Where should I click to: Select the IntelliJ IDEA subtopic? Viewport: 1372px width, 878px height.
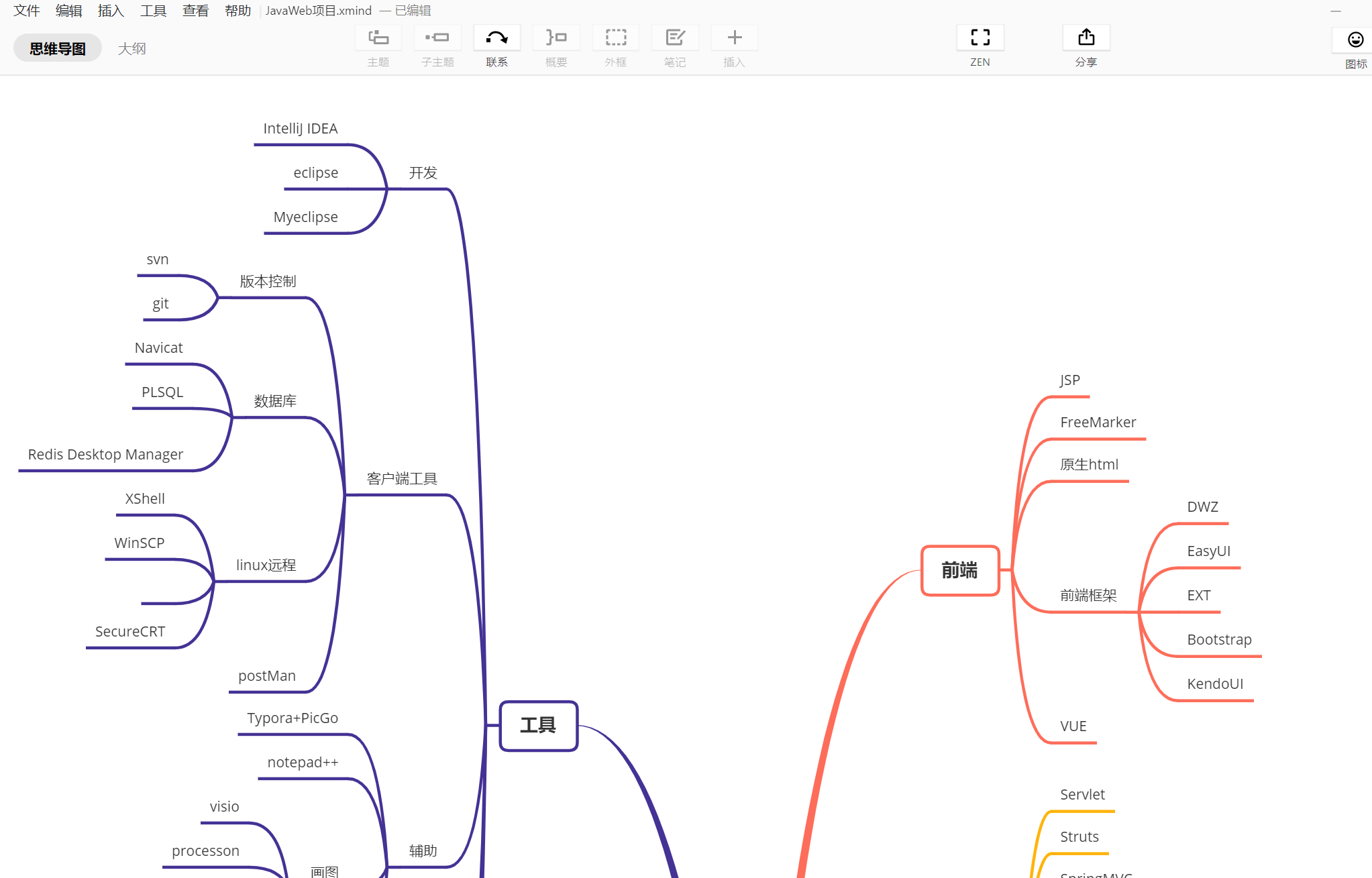[x=301, y=129]
